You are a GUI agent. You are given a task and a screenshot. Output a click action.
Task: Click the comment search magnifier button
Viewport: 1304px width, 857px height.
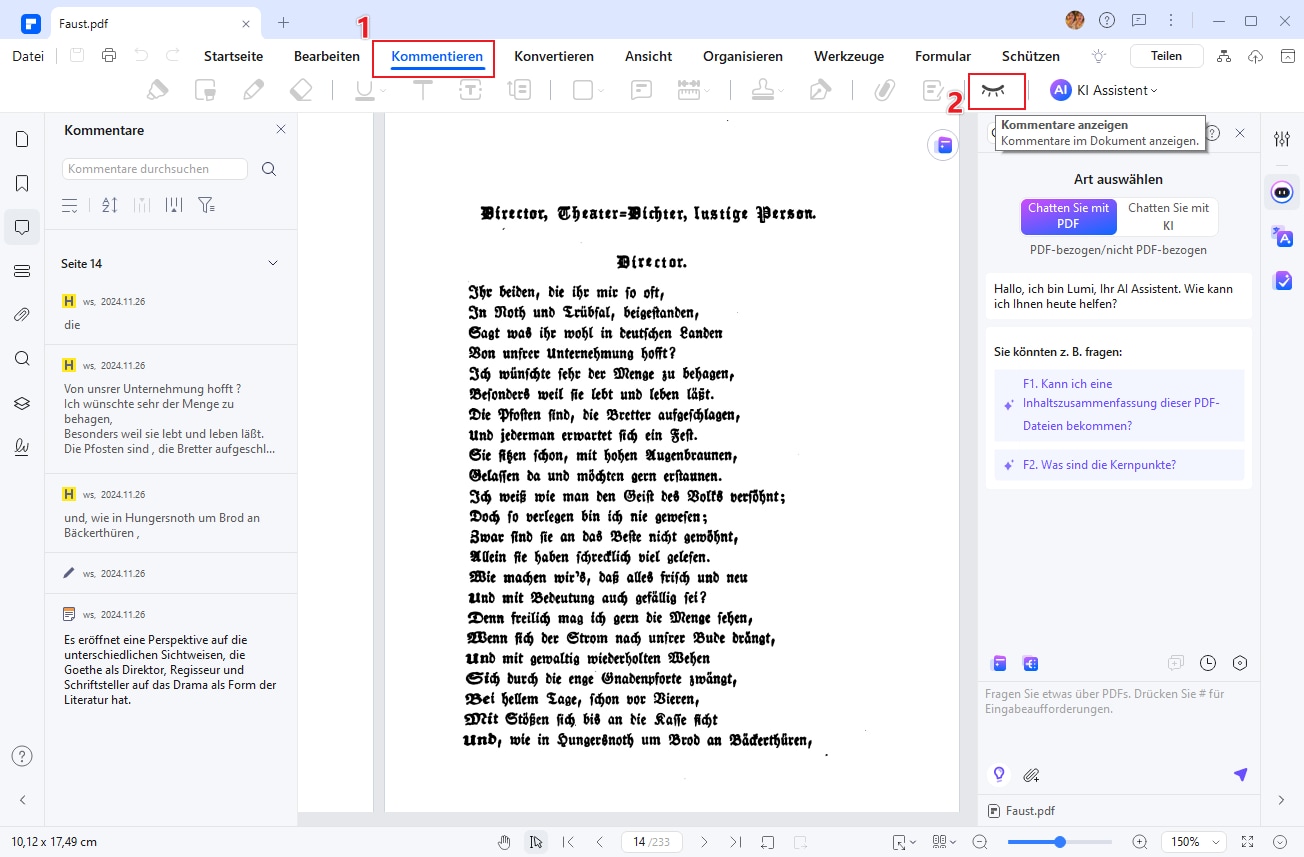[269, 169]
